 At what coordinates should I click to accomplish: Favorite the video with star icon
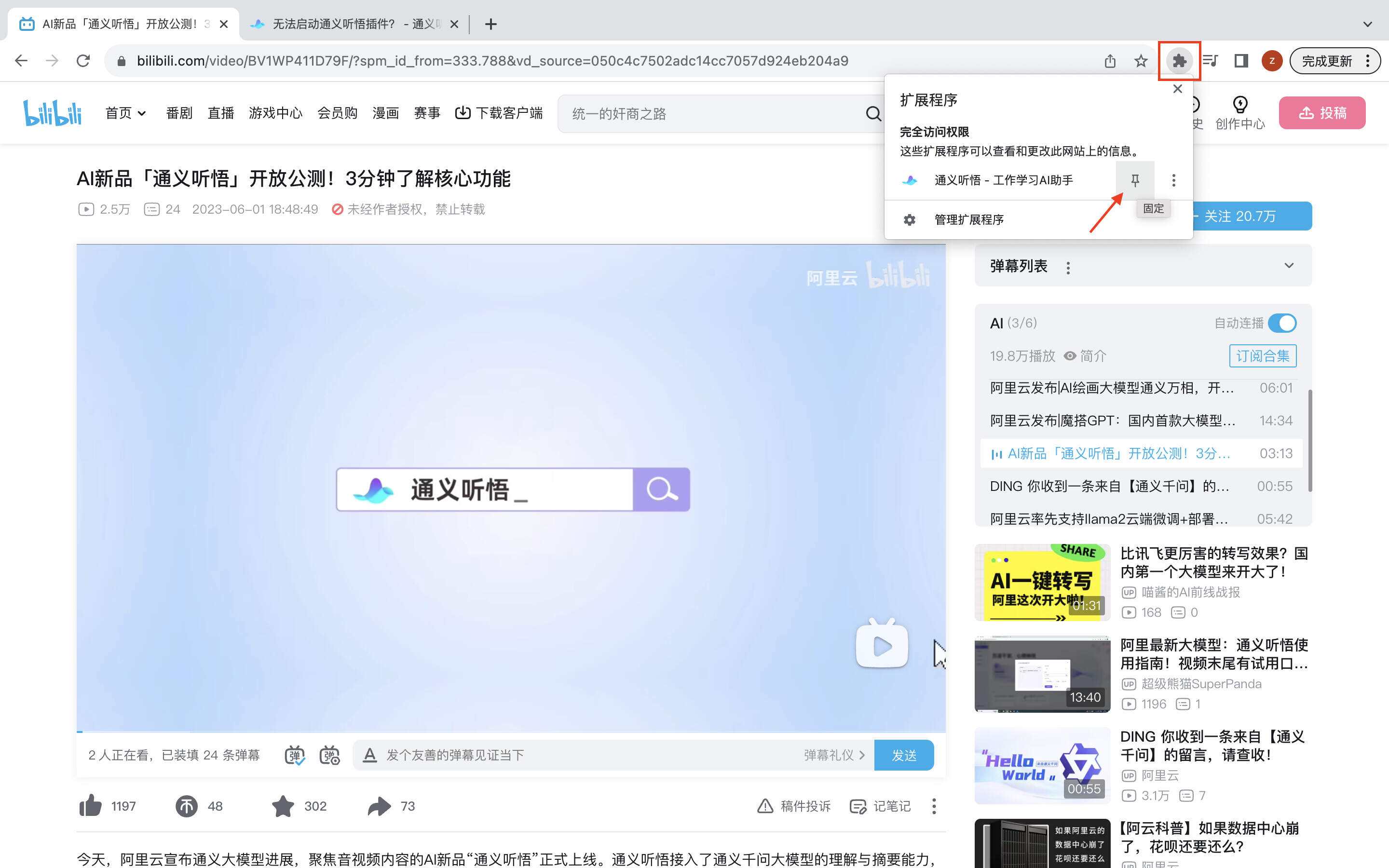(x=283, y=806)
